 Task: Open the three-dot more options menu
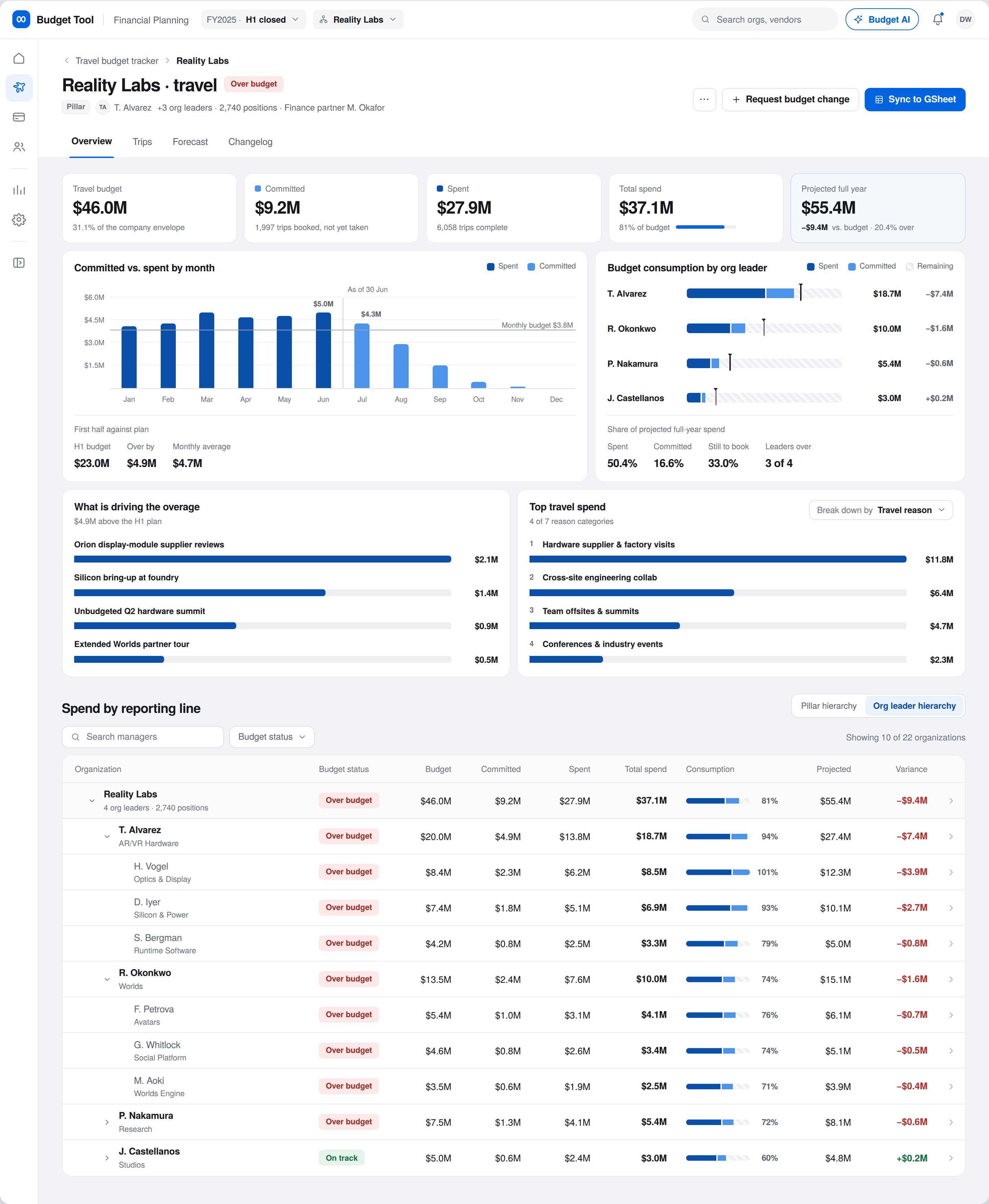704,99
